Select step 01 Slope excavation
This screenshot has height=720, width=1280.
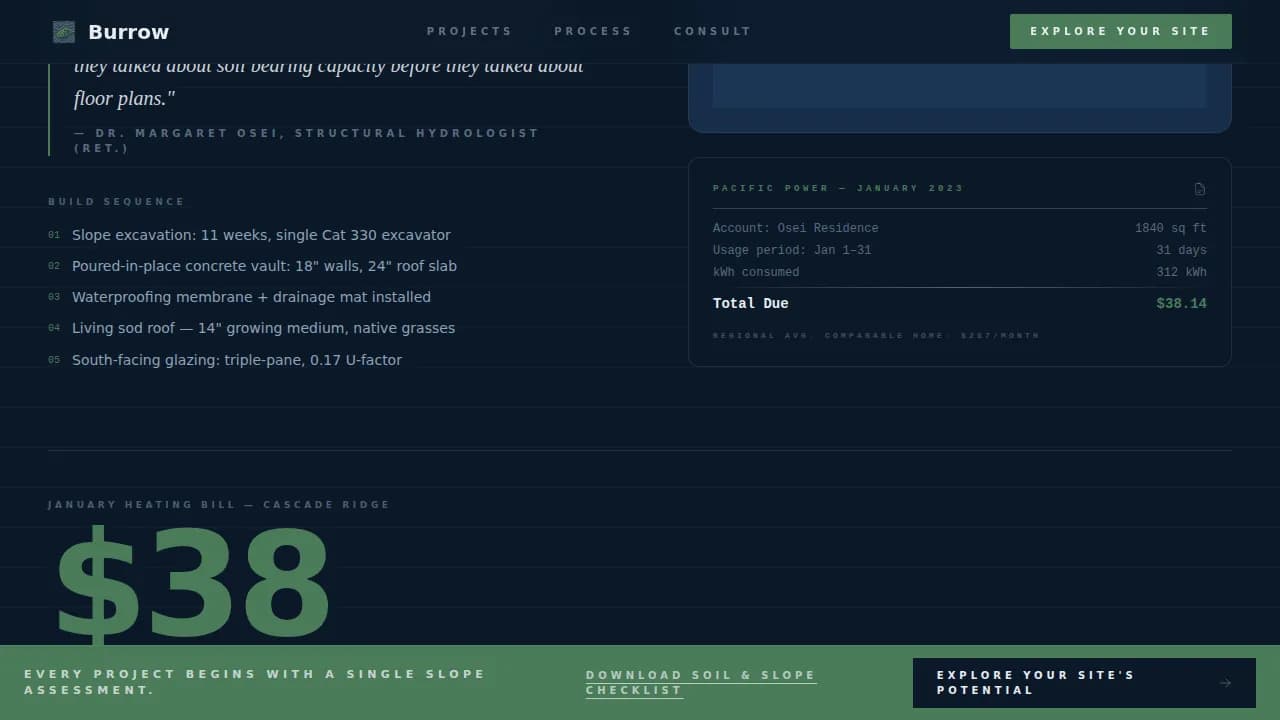coord(261,235)
